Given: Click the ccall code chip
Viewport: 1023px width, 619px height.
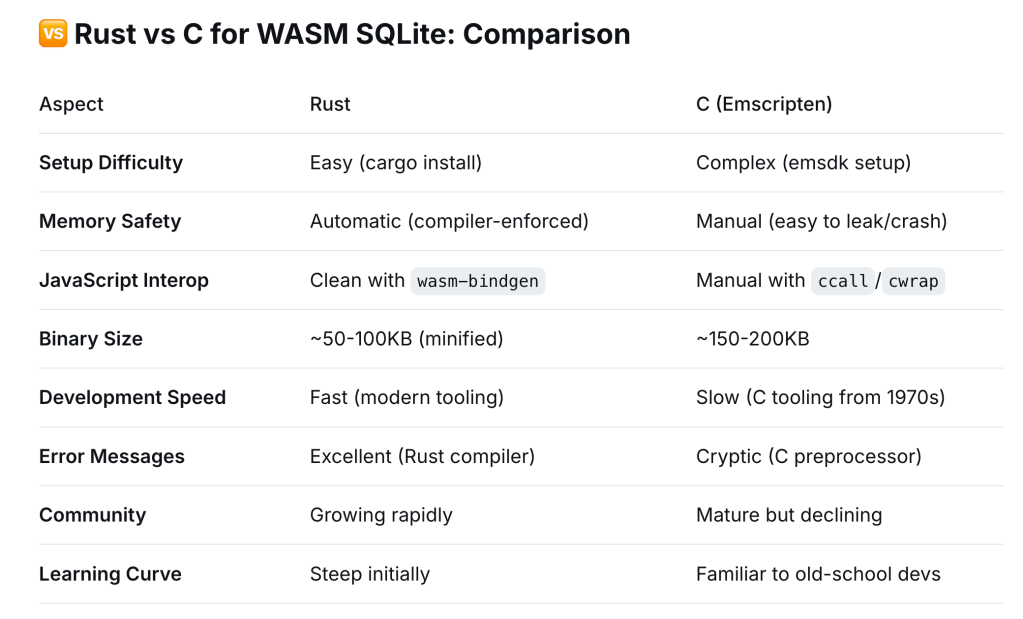Looking at the screenshot, I should 843,281.
